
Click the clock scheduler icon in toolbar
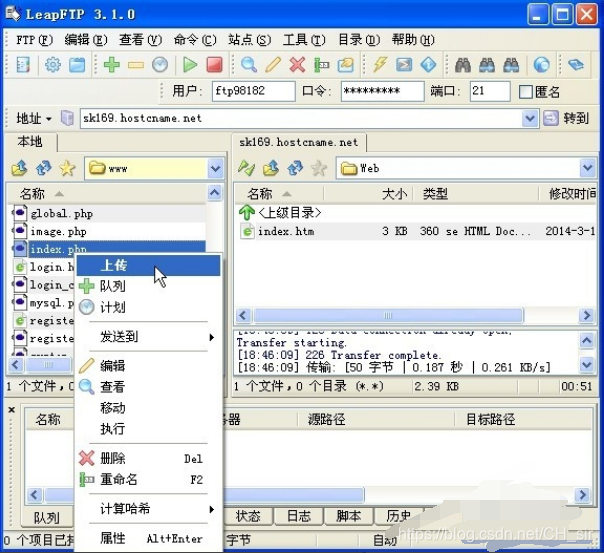pos(159,65)
